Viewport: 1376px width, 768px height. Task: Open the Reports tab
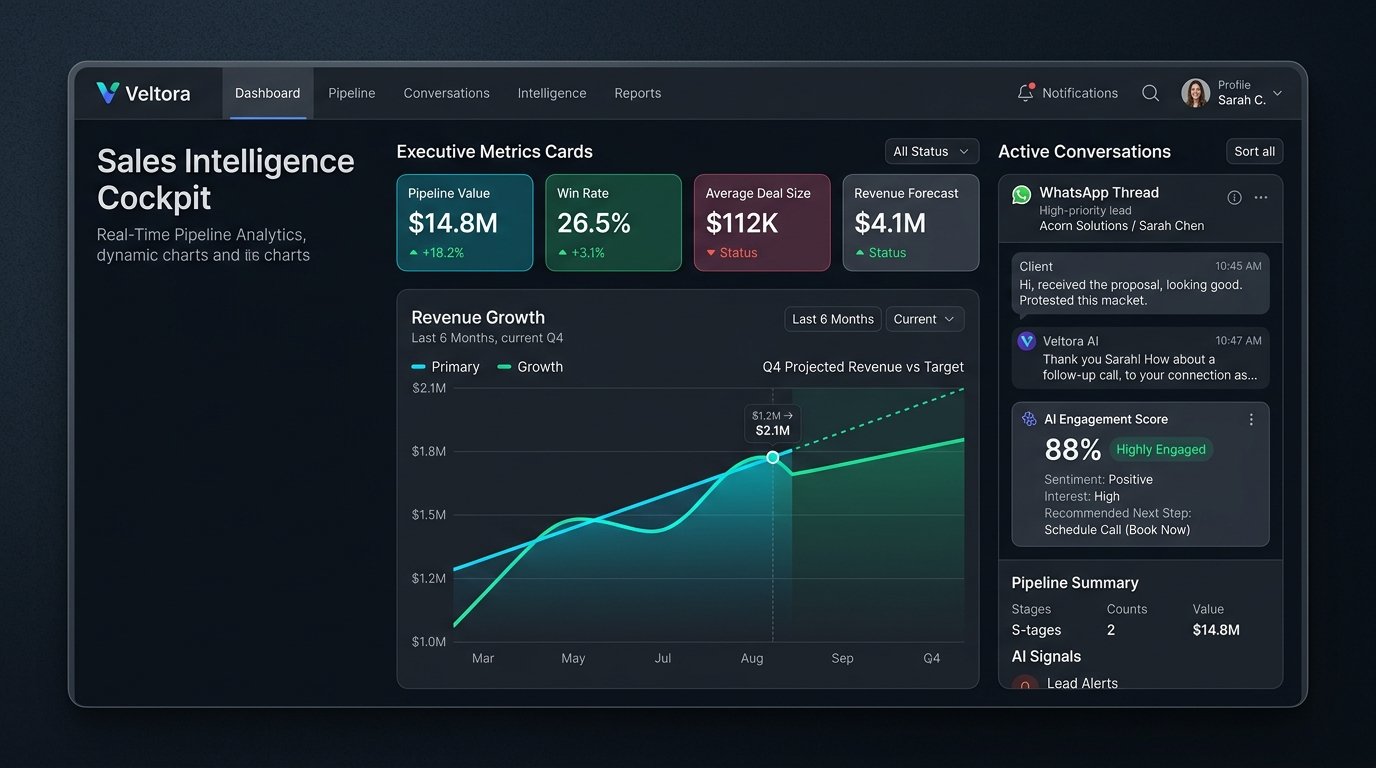[x=638, y=93]
